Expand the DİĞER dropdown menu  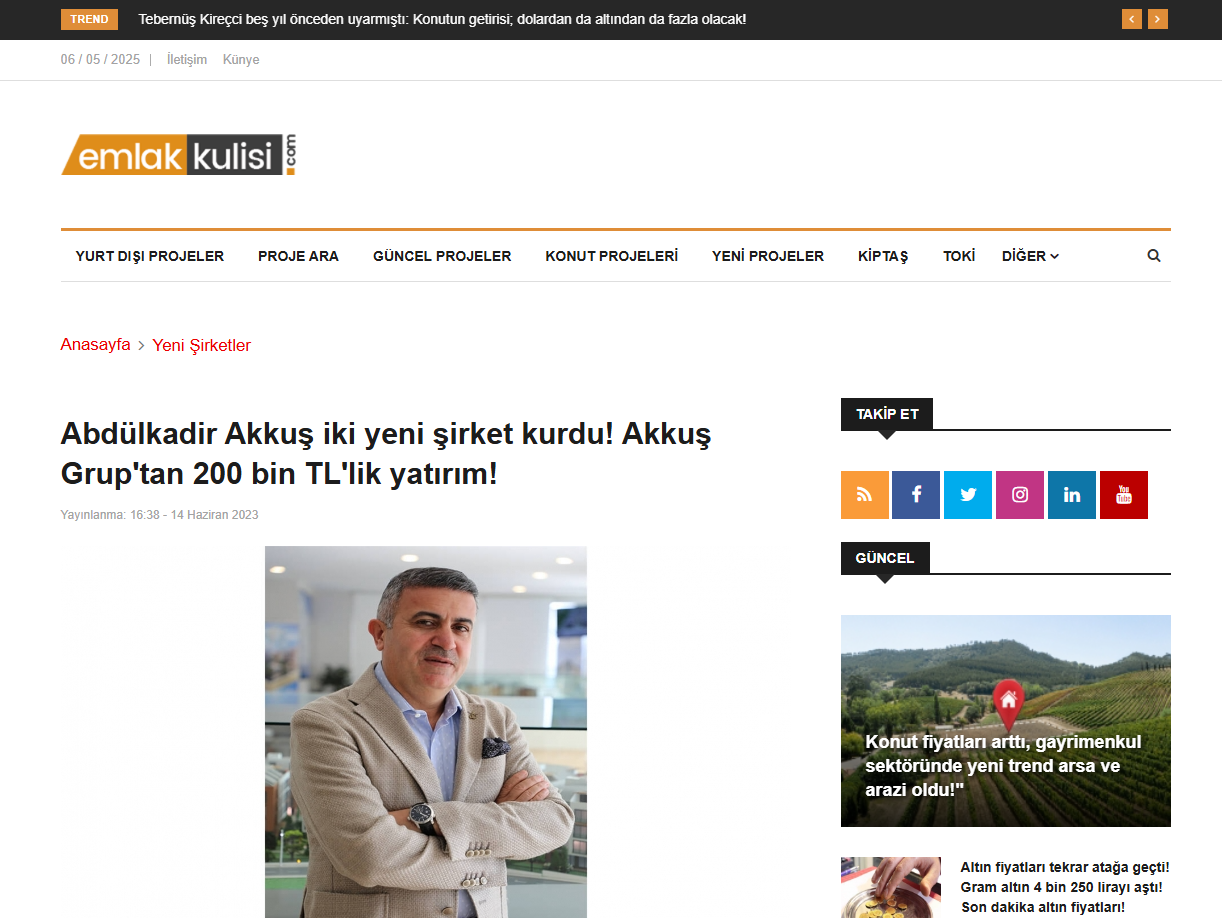click(x=1030, y=256)
